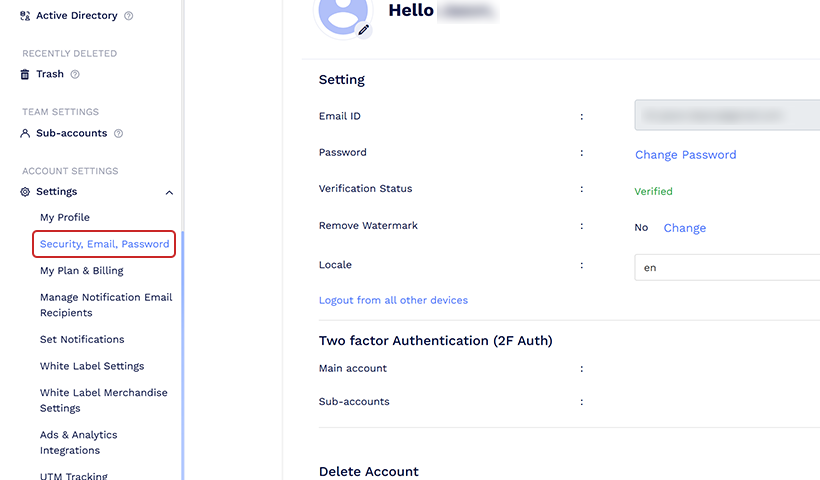Viewport: 820px width, 480px height.
Task: Open My Profile in settings menu
Action: (x=65, y=217)
